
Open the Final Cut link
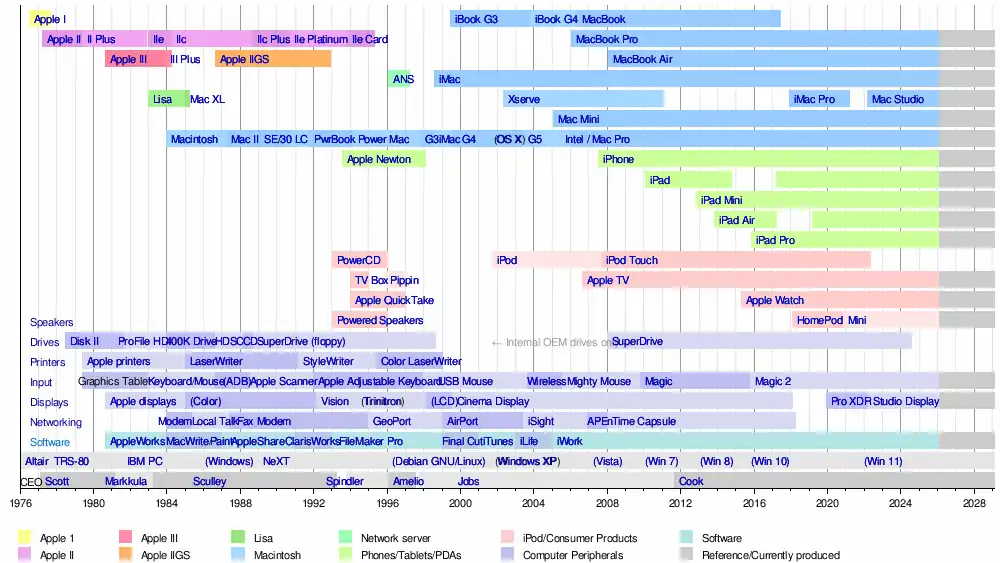(x=463, y=441)
